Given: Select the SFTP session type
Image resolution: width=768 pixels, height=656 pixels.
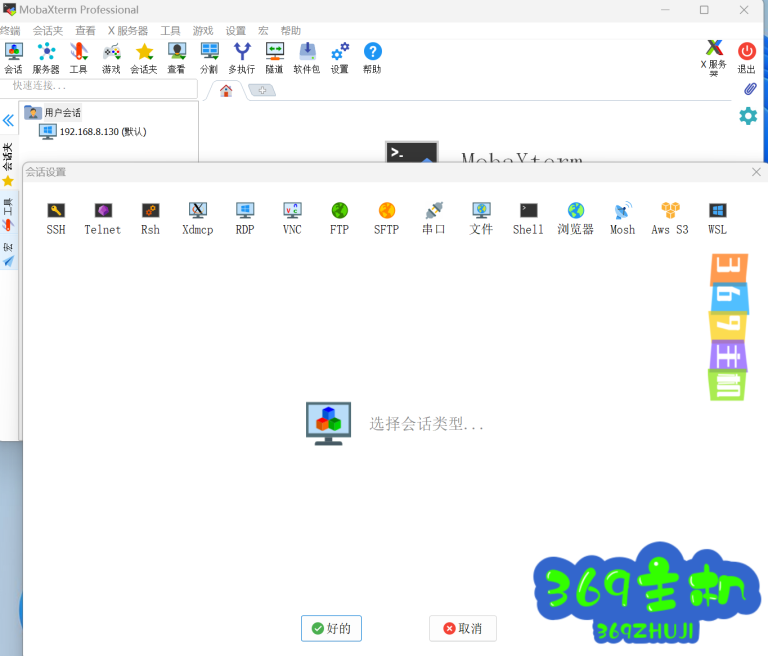Looking at the screenshot, I should [386, 219].
